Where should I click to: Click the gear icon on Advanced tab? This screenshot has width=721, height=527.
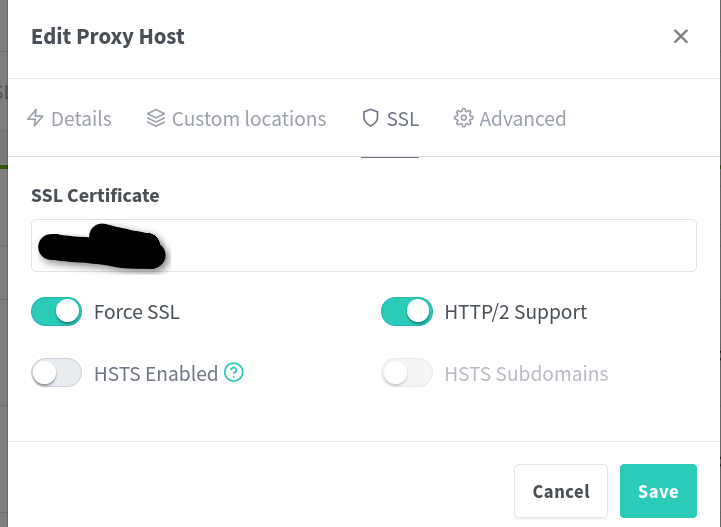tap(463, 119)
